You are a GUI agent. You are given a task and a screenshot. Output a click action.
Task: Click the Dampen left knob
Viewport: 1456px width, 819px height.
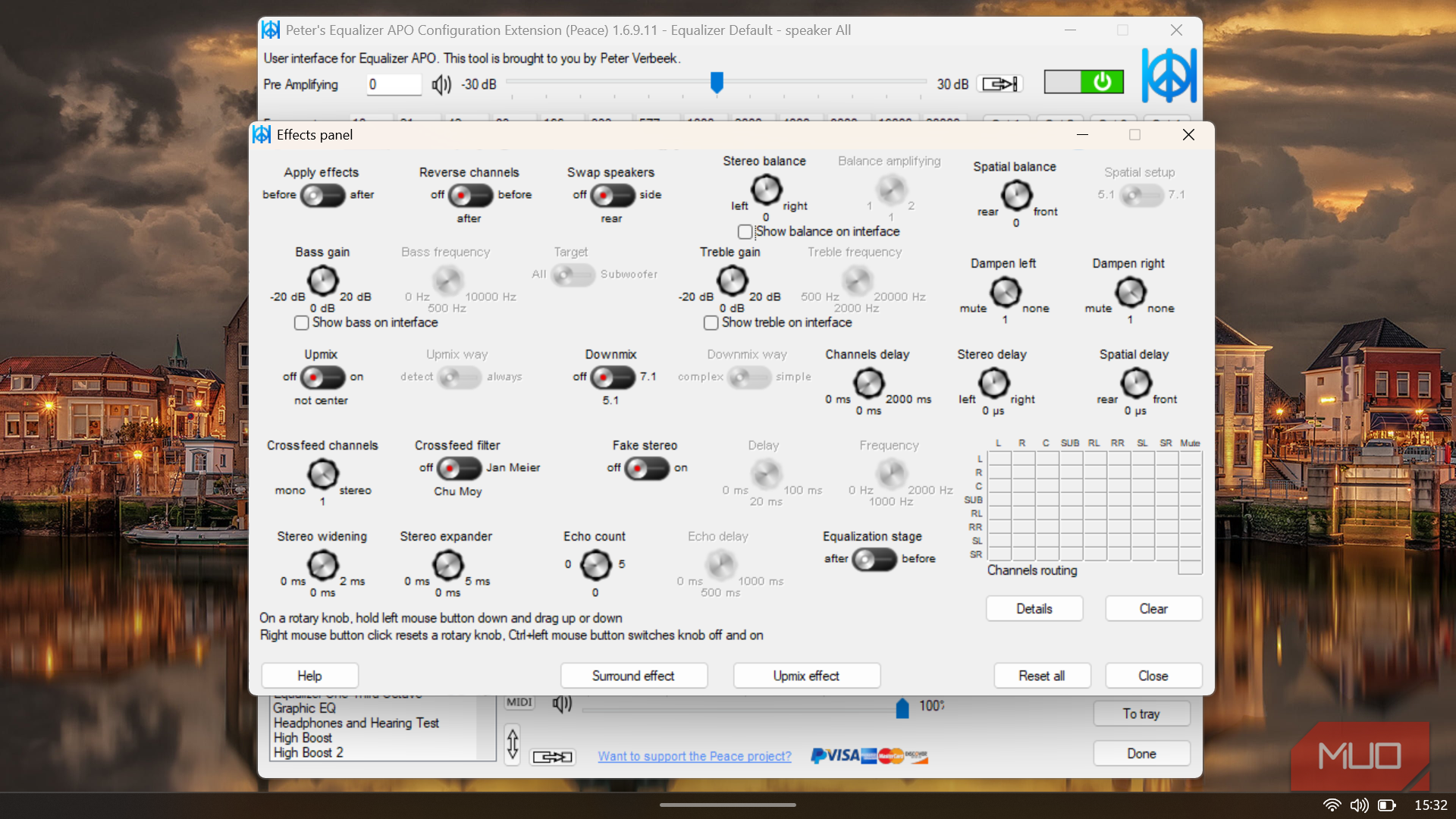coord(1006,292)
